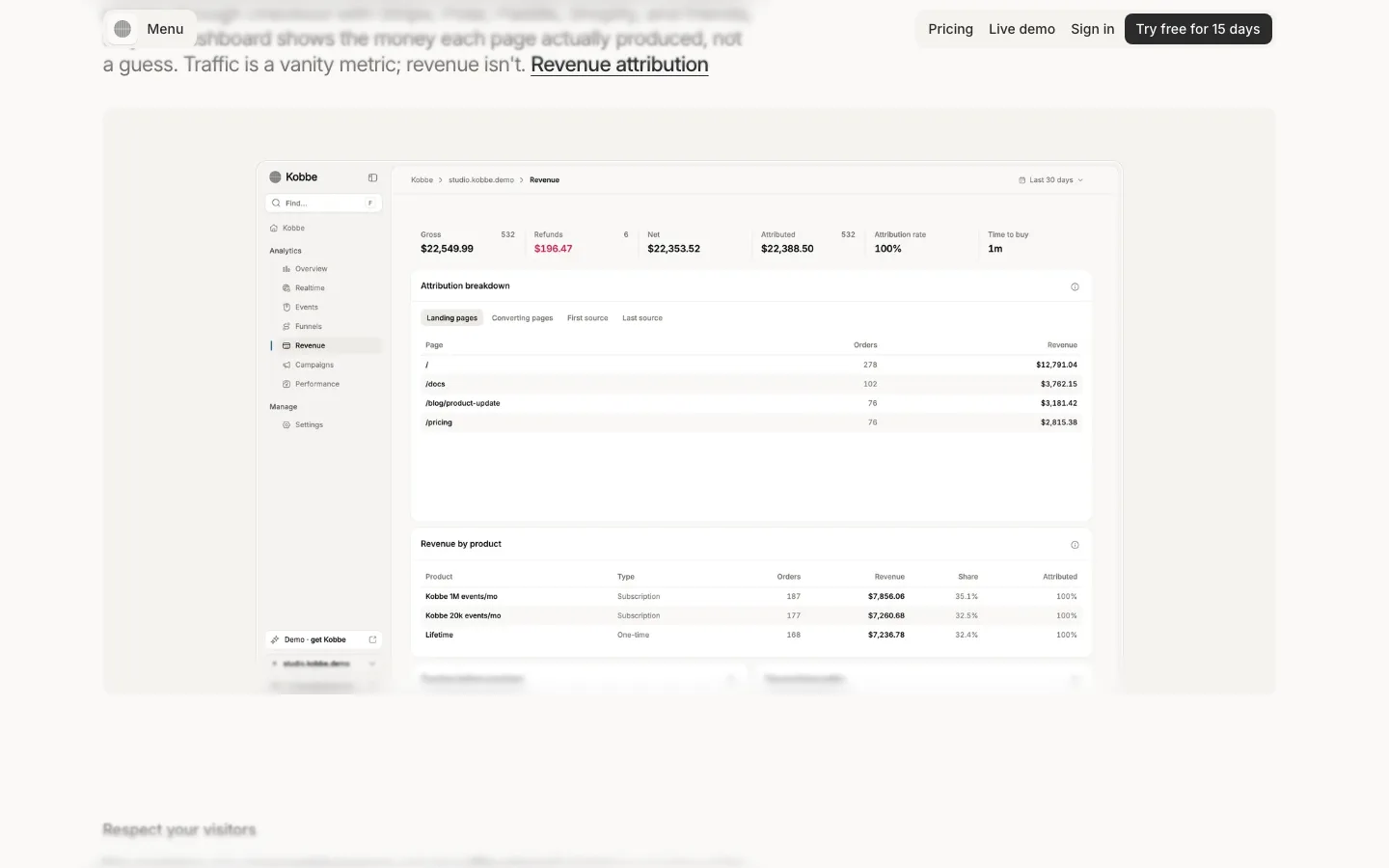Select the Last source tab
1389x868 pixels.
click(642, 318)
